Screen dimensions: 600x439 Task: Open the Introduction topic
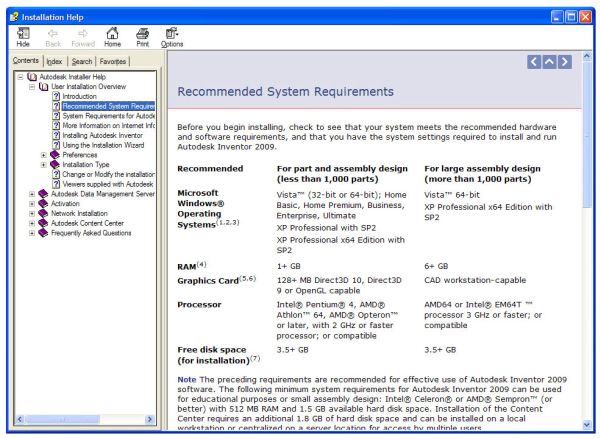80,96
